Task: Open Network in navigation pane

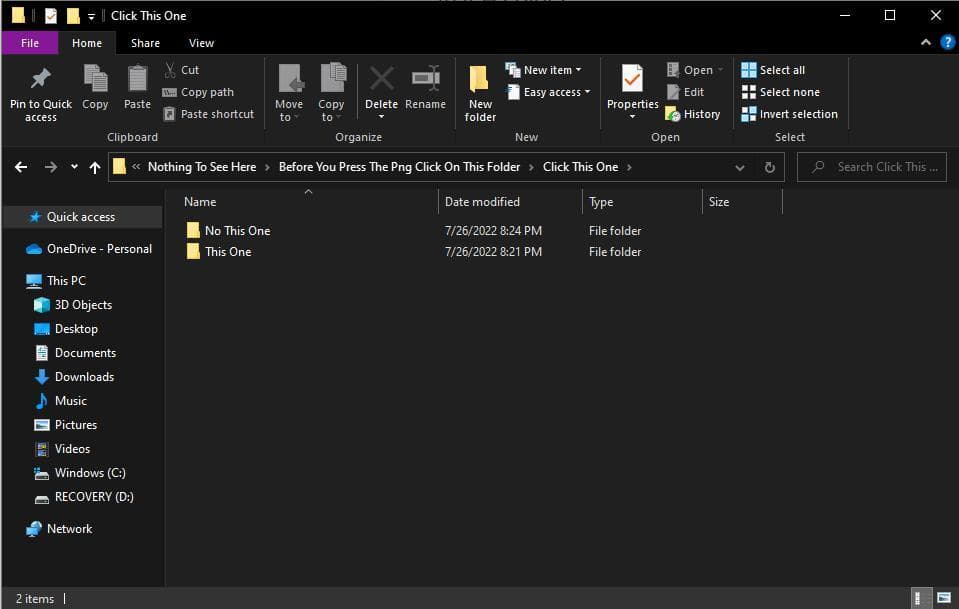Action: pyautogui.click(x=59, y=529)
